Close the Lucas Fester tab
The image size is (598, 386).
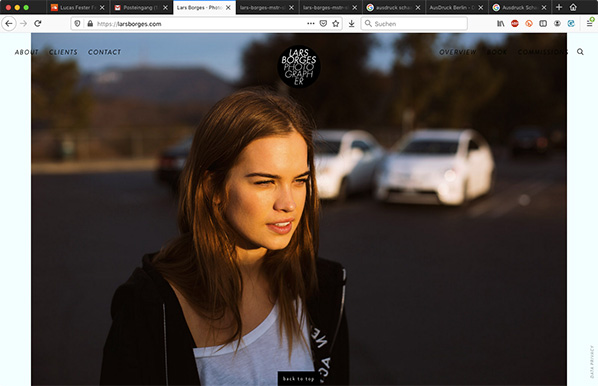pos(102,7)
